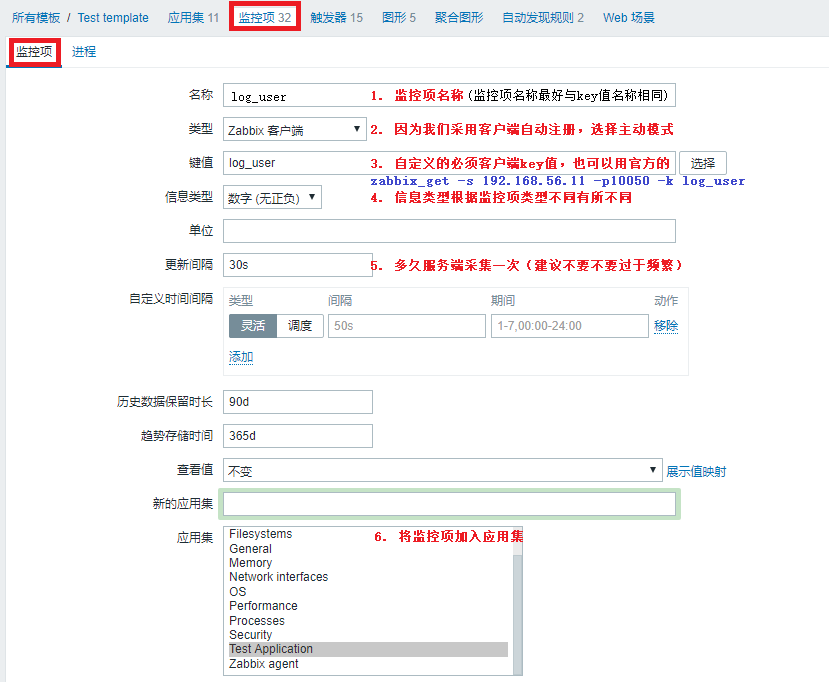Screen dimensions: 829x682
Task: Select Security in the 应用集 list
Action: click(369, 634)
